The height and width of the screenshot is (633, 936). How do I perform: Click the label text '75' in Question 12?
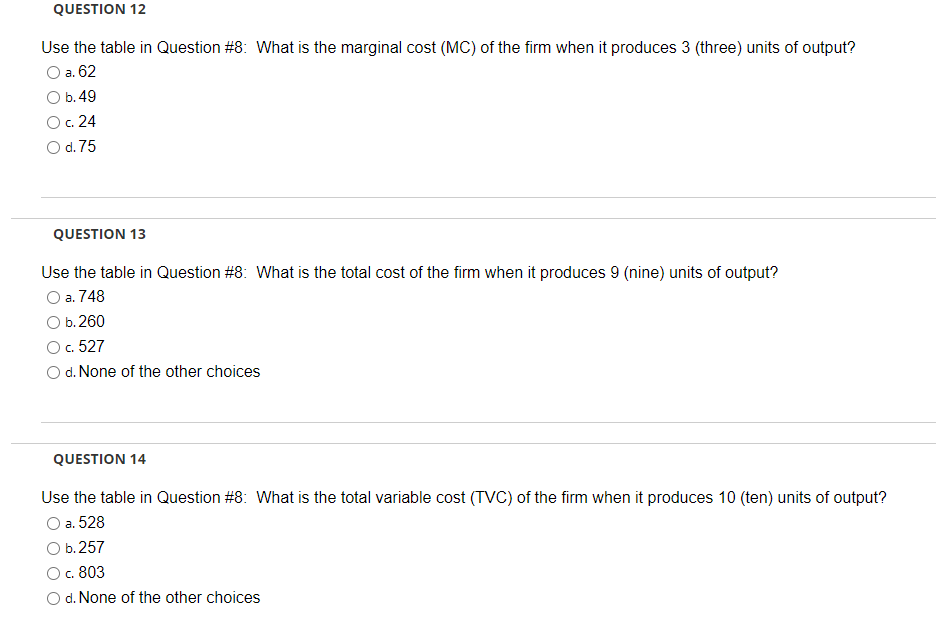tap(88, 146)
